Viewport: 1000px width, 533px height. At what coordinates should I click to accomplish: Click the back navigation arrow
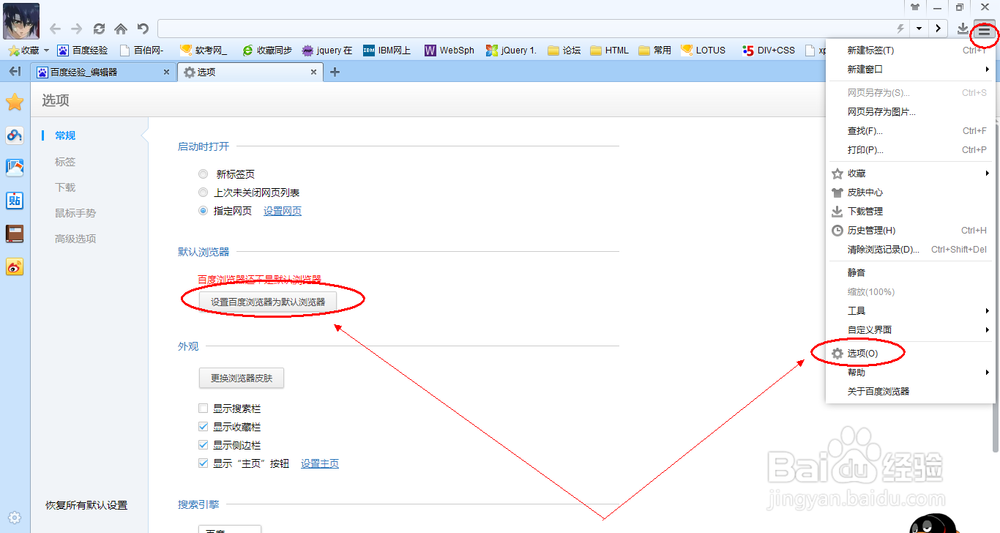55,29
